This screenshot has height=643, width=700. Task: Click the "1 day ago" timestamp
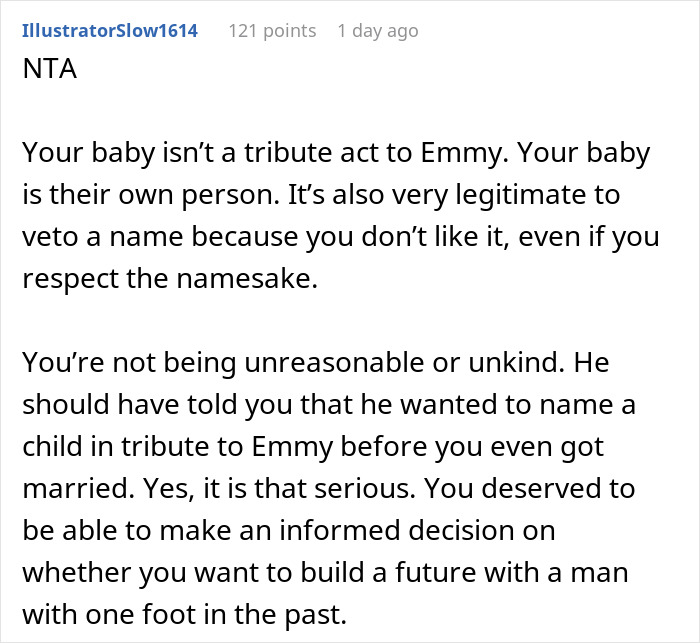click(377, 31)
